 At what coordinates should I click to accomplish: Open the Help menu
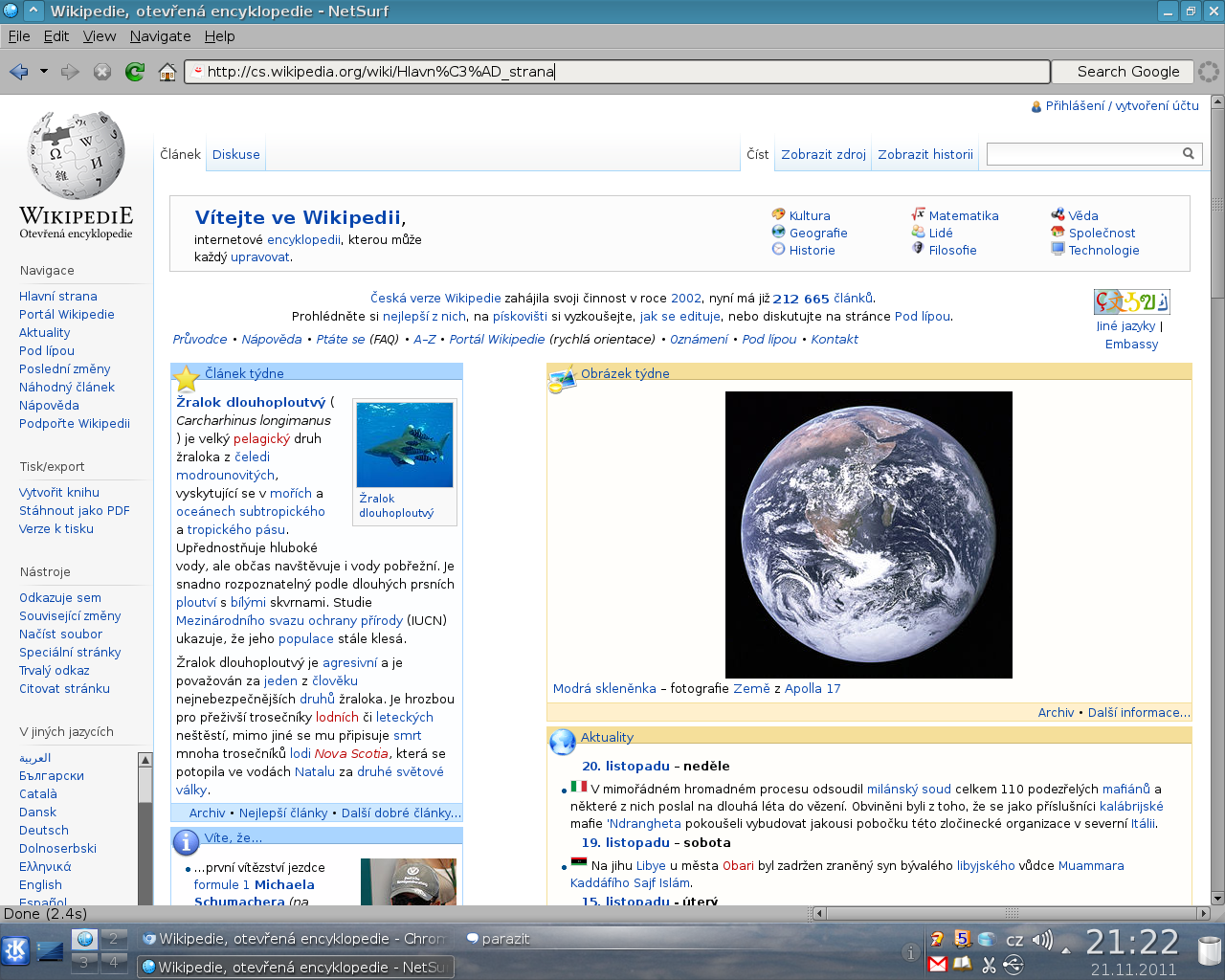(x=219, y=36)
